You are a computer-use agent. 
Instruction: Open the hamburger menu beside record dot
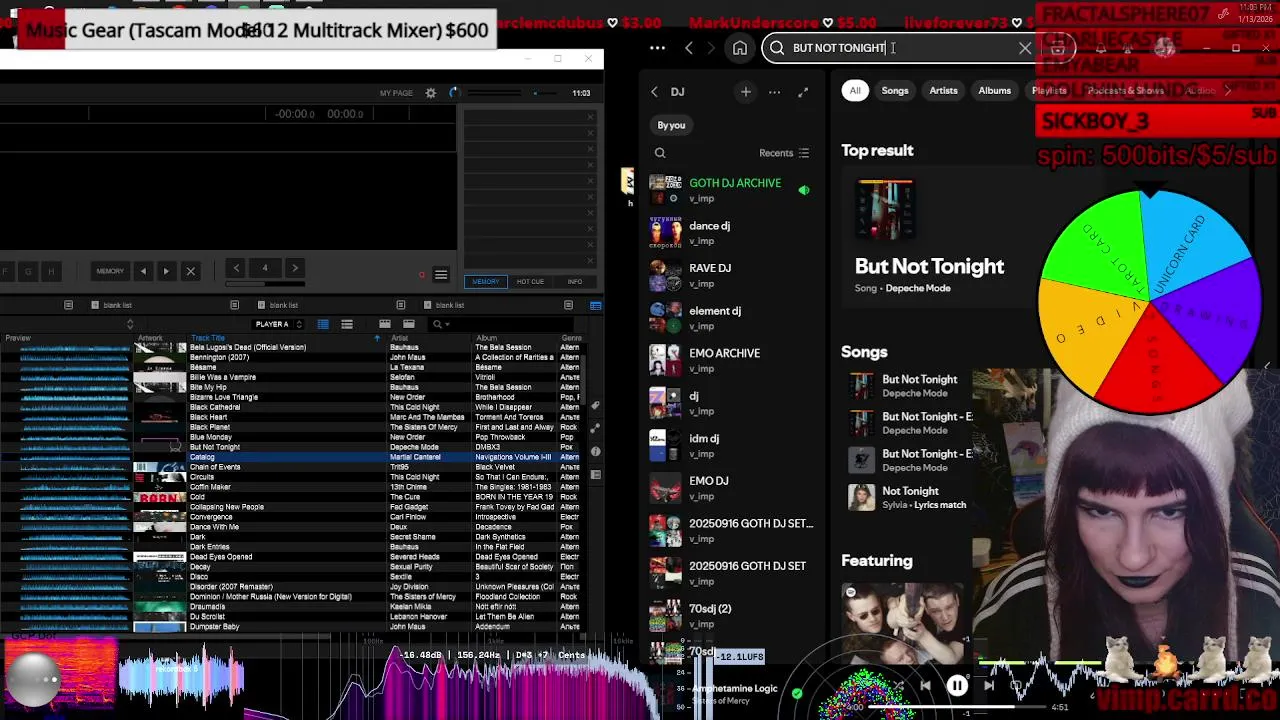(441, 275)
